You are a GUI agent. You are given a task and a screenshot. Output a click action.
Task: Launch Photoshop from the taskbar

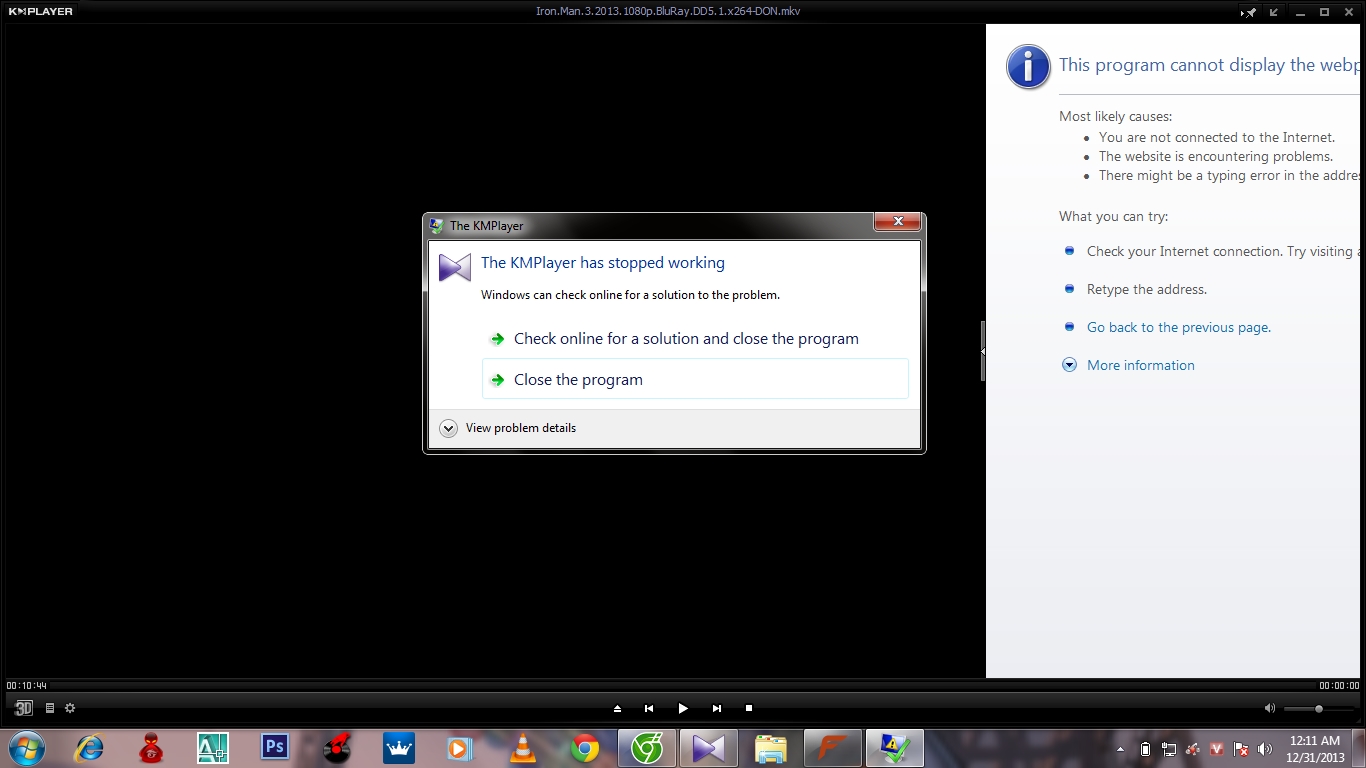274,748
